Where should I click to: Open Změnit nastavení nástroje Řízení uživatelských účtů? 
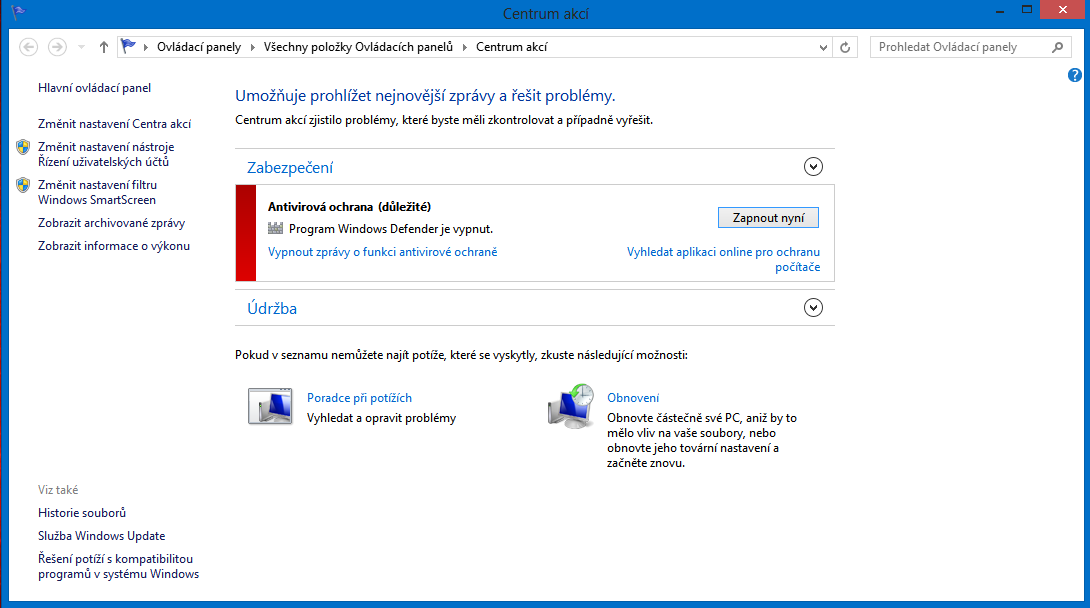coord(106,154)
